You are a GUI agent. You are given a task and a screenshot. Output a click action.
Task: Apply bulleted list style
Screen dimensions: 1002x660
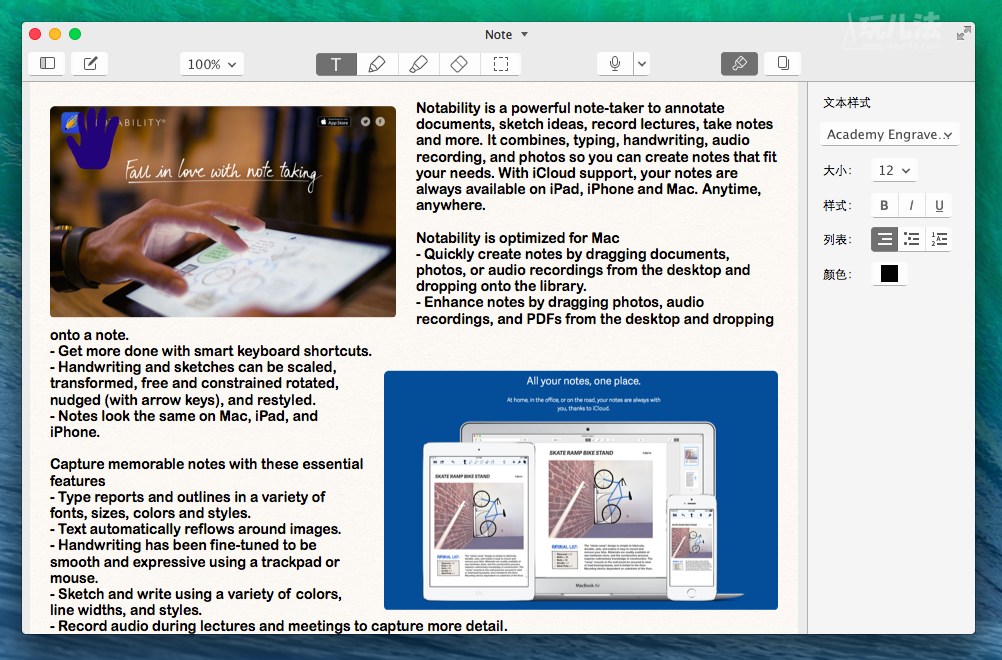pos(911,239)
